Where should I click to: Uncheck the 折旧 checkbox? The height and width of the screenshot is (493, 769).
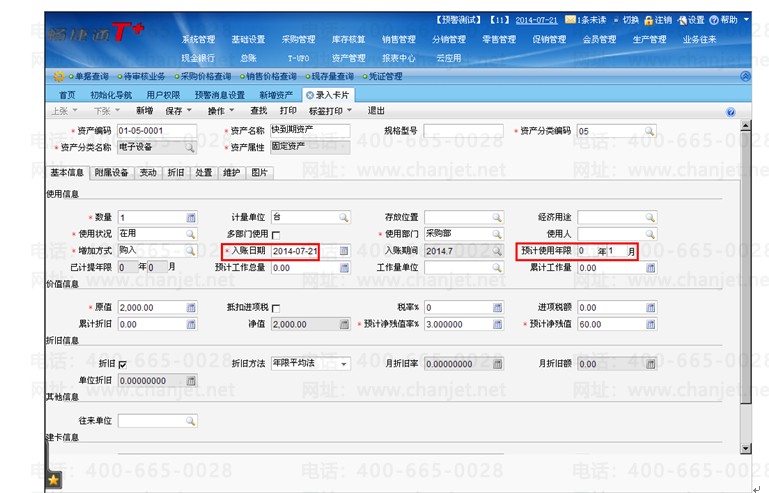(123, 364)
